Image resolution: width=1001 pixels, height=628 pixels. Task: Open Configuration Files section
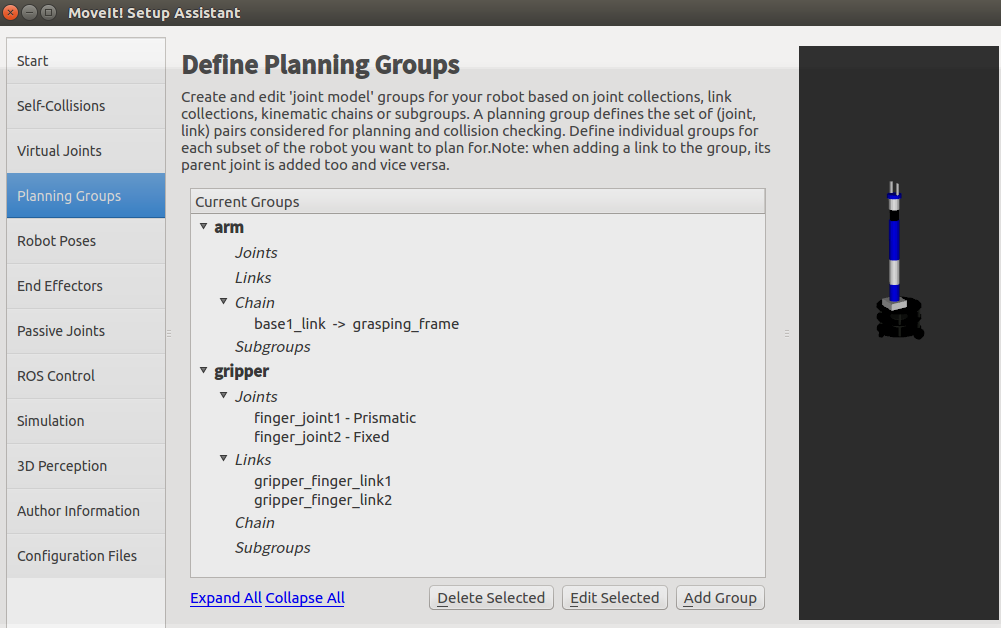tap(86, 556)
